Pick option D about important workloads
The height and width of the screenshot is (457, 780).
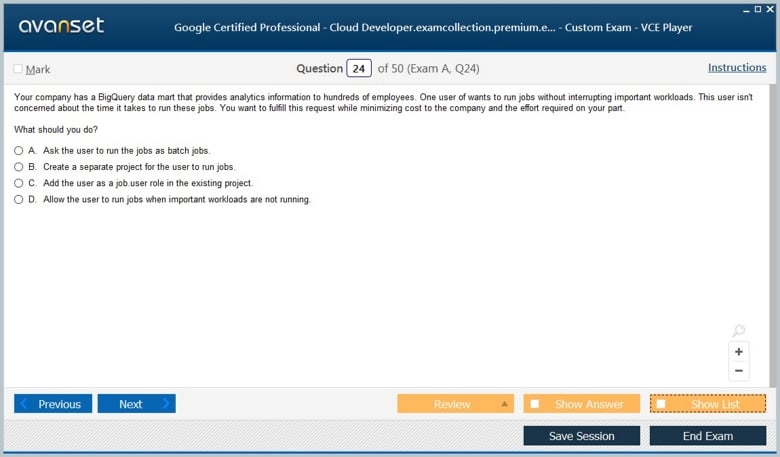click(19, 199)
